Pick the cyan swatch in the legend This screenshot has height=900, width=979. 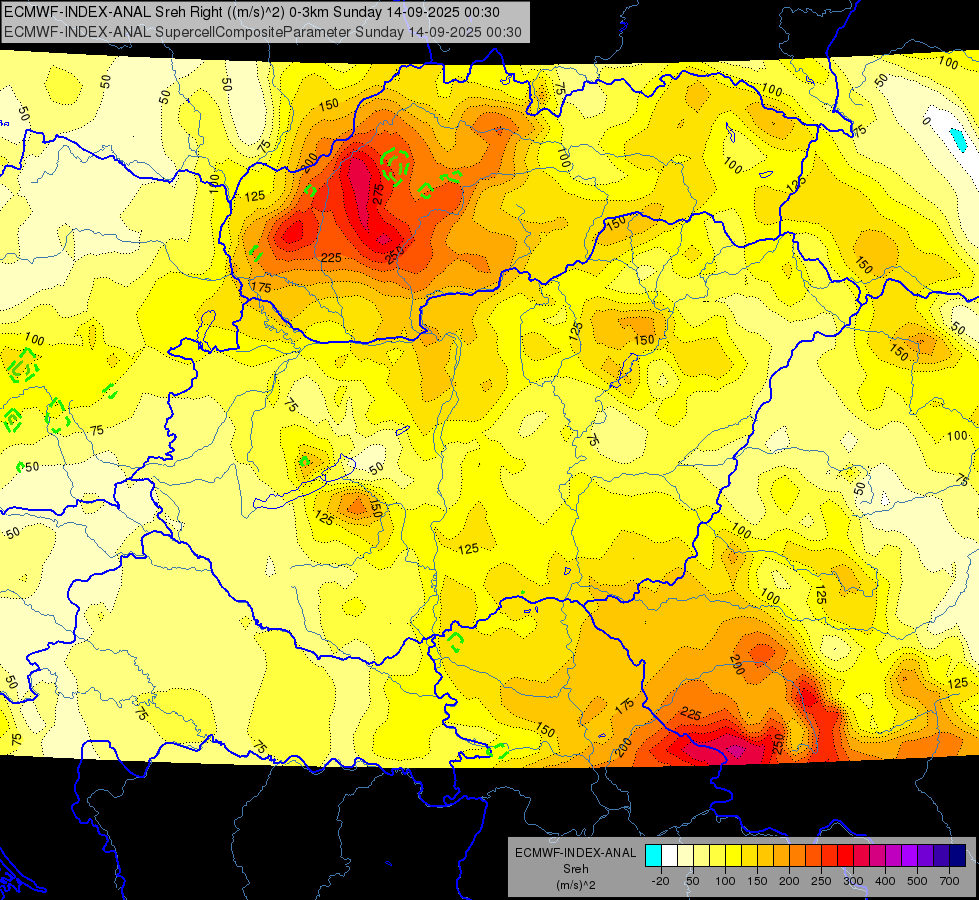(654, 855)
